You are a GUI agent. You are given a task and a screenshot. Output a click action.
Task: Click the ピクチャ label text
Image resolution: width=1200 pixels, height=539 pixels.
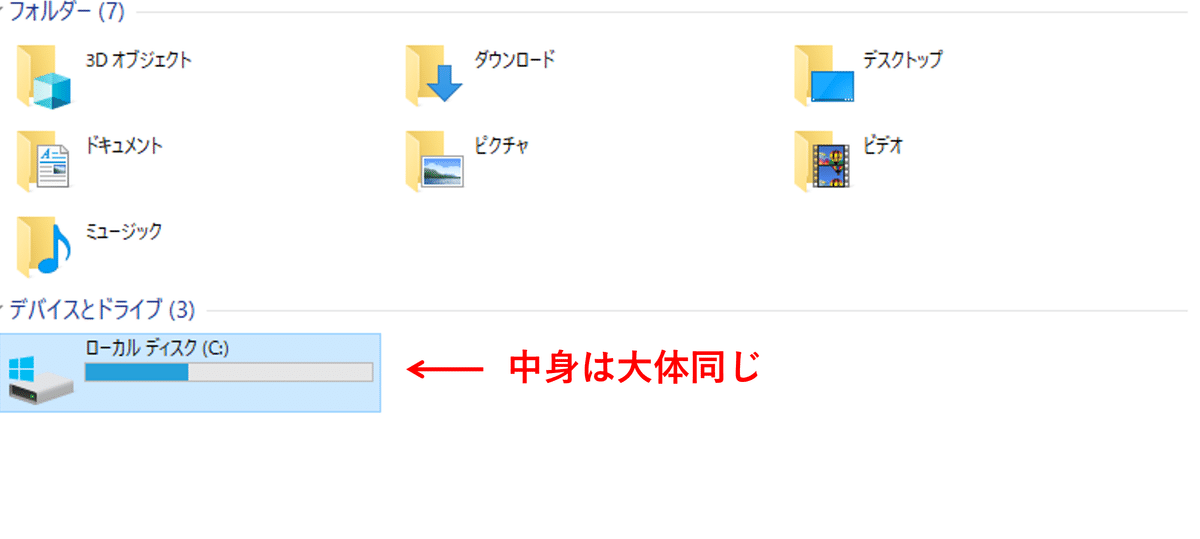(x=501, y=146)
